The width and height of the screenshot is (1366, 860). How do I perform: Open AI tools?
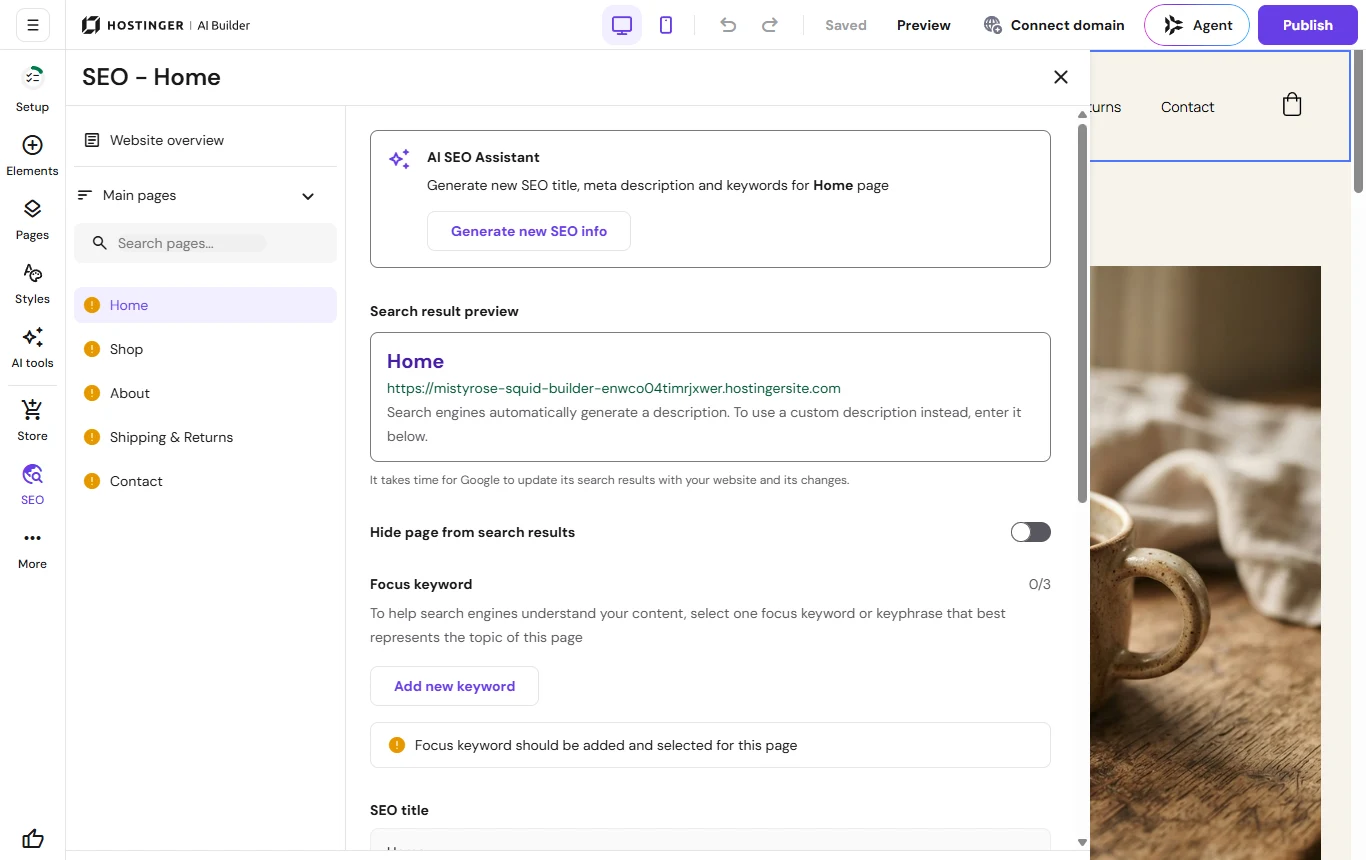click(32, 347)
